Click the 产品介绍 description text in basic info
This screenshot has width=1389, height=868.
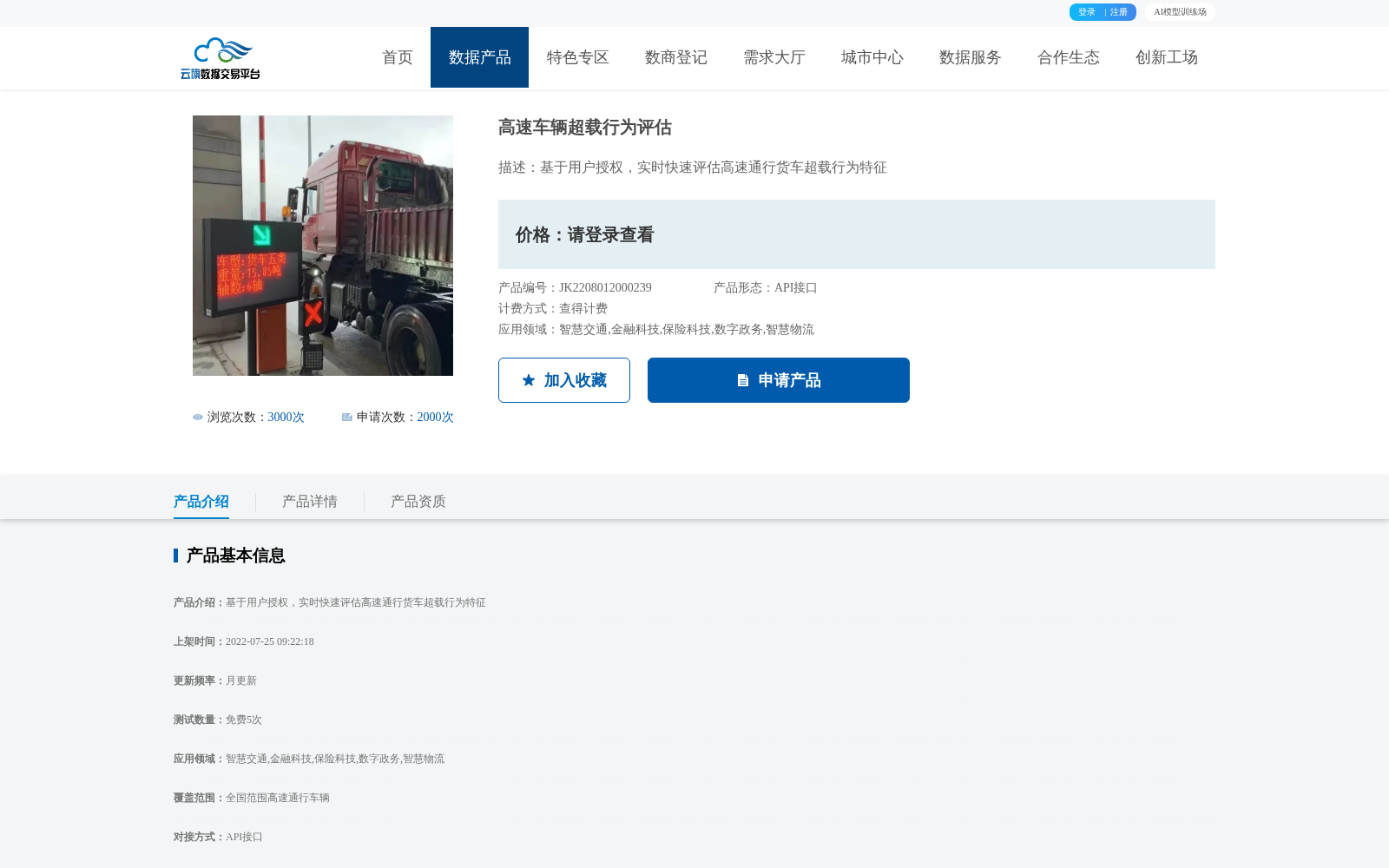[356, 603]
